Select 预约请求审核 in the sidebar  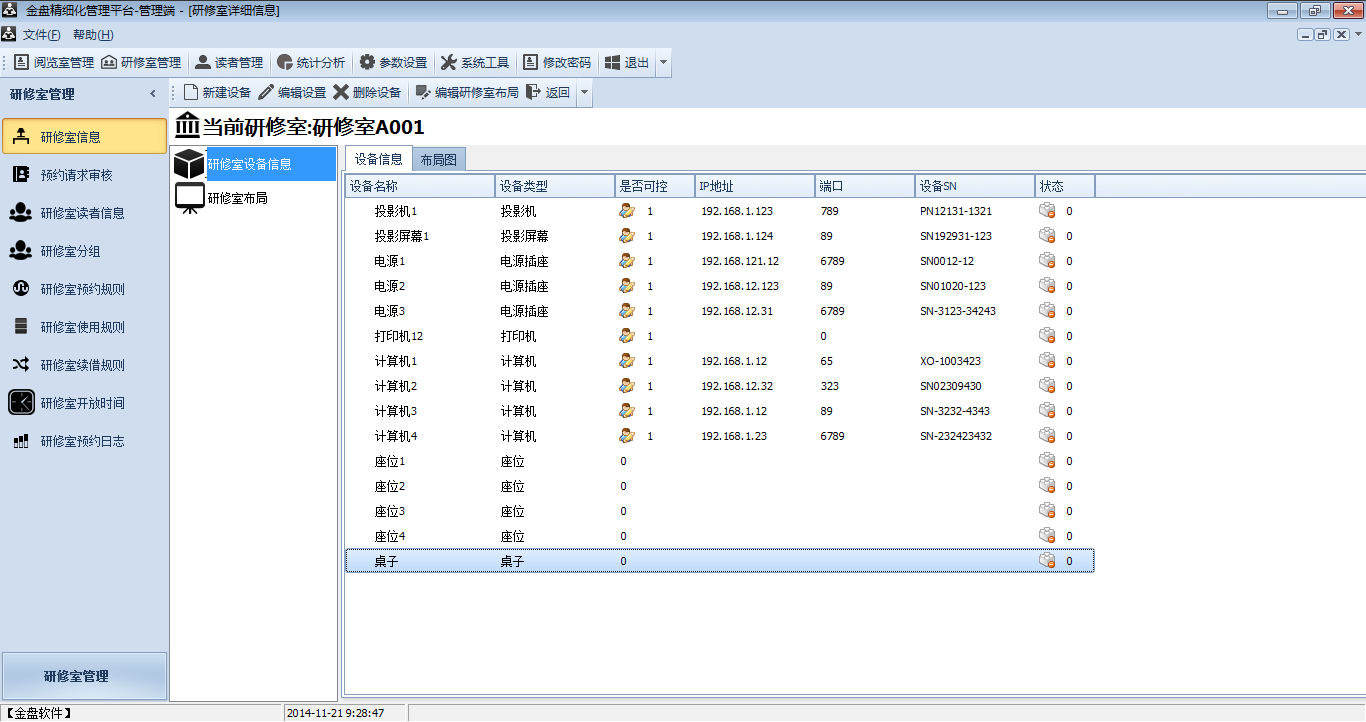76,175
